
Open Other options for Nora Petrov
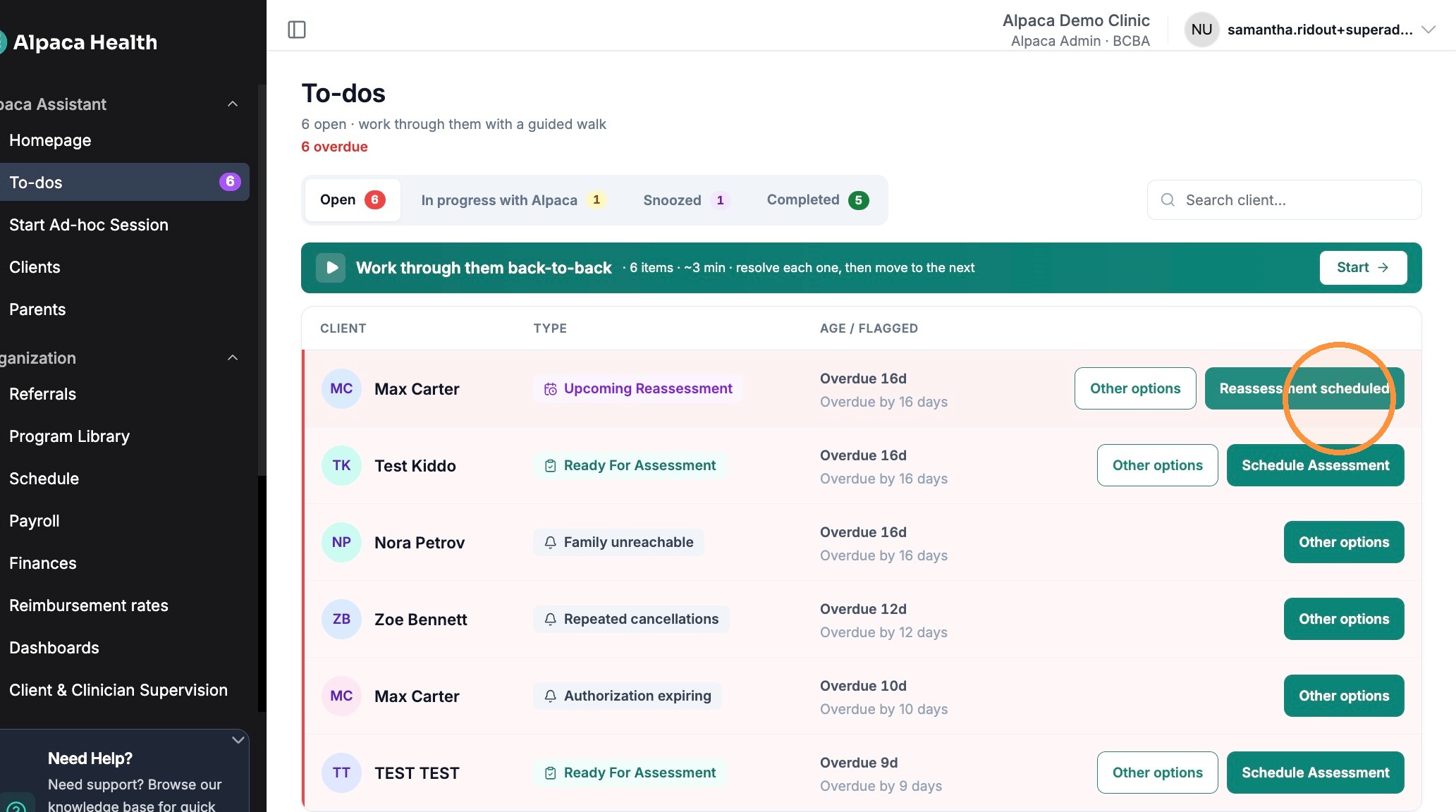point(1344,542)
